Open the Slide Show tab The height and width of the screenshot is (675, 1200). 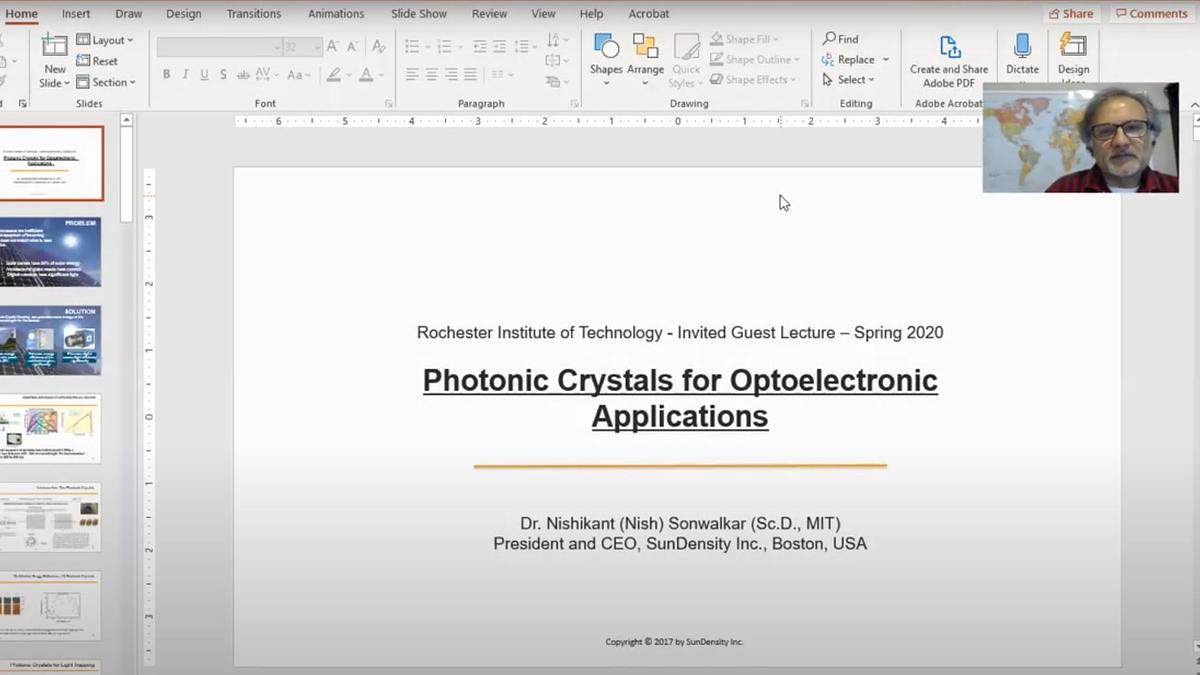pyautogui.click(x=419, y=14)
